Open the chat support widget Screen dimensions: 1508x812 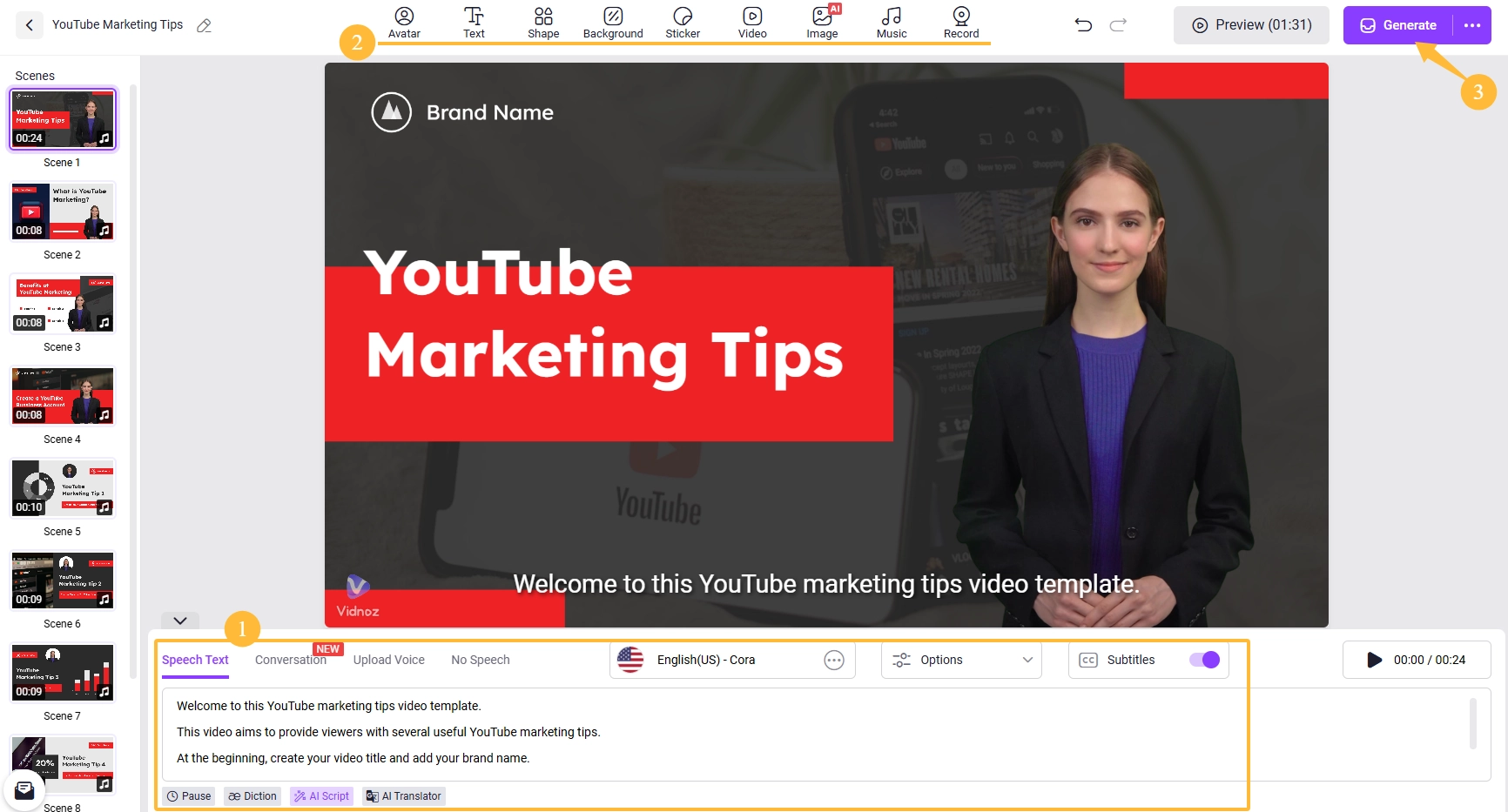click(x=24, y=789)
